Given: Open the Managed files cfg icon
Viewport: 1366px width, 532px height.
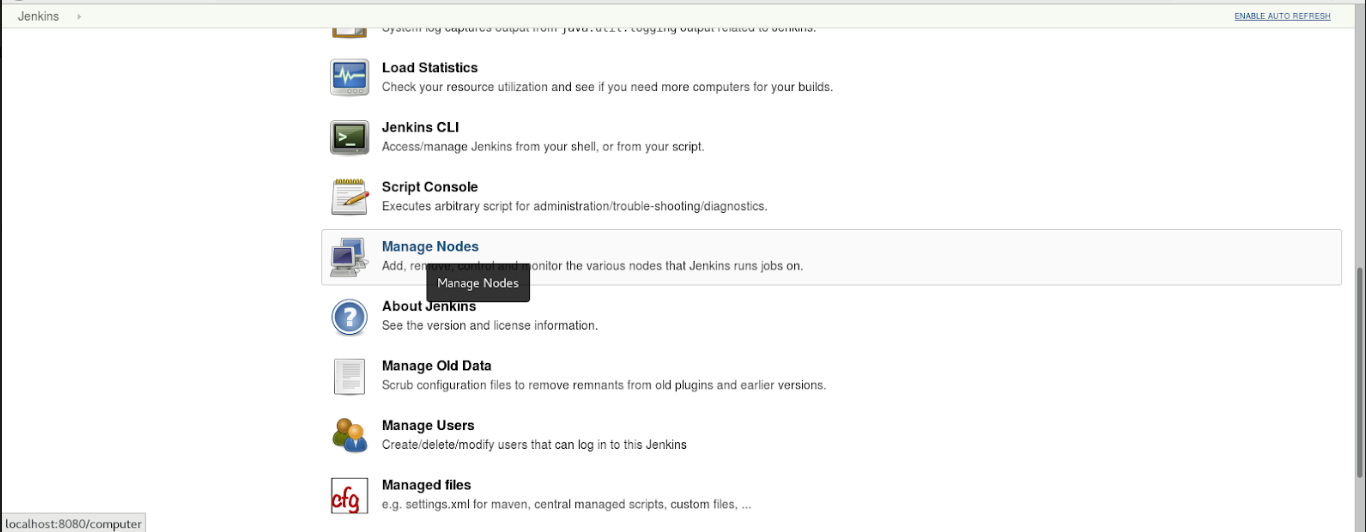Looking at the screenshot, I should [349, 495].
